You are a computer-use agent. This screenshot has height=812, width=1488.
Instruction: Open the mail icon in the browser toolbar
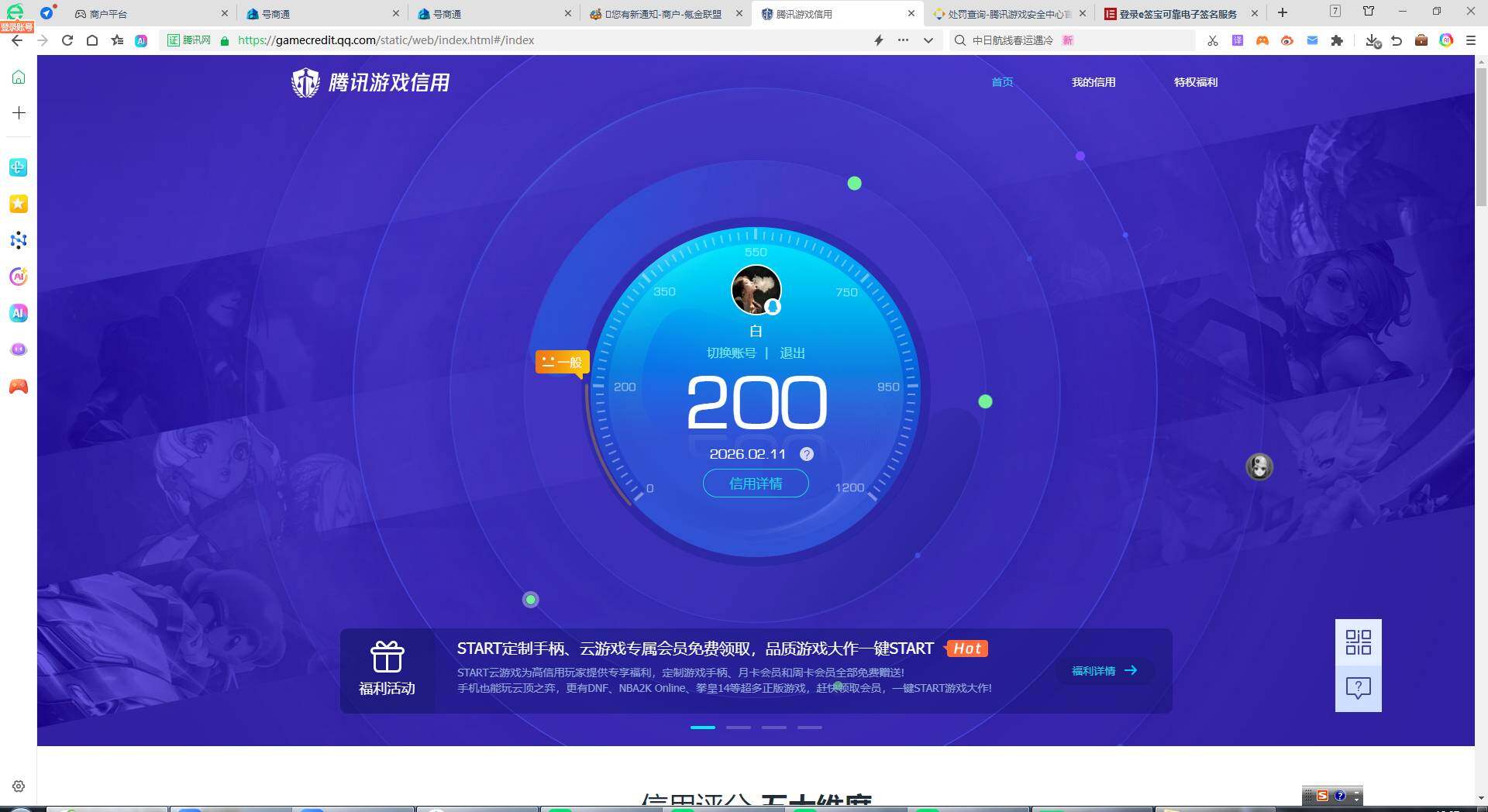point(1313,40)
